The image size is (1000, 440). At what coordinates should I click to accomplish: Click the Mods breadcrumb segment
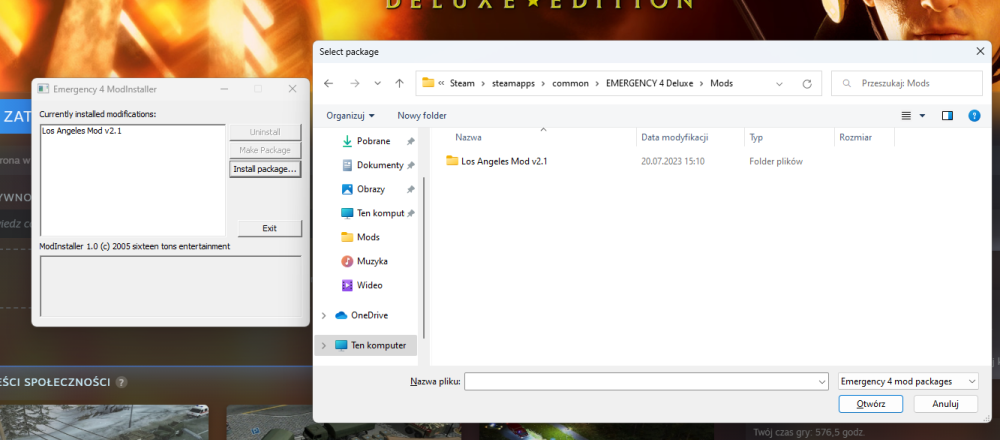click(721, 84)
